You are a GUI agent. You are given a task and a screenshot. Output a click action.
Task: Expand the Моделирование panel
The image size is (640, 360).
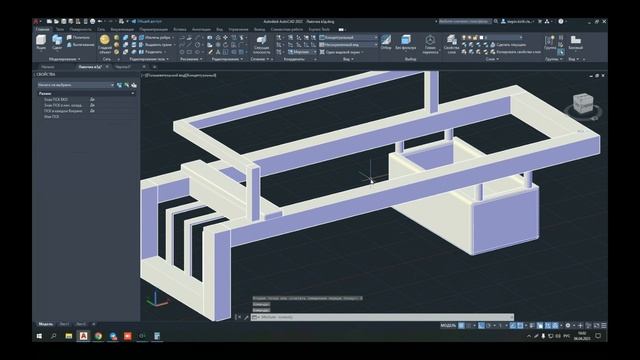pyautogui.click(x=64, y=59)
